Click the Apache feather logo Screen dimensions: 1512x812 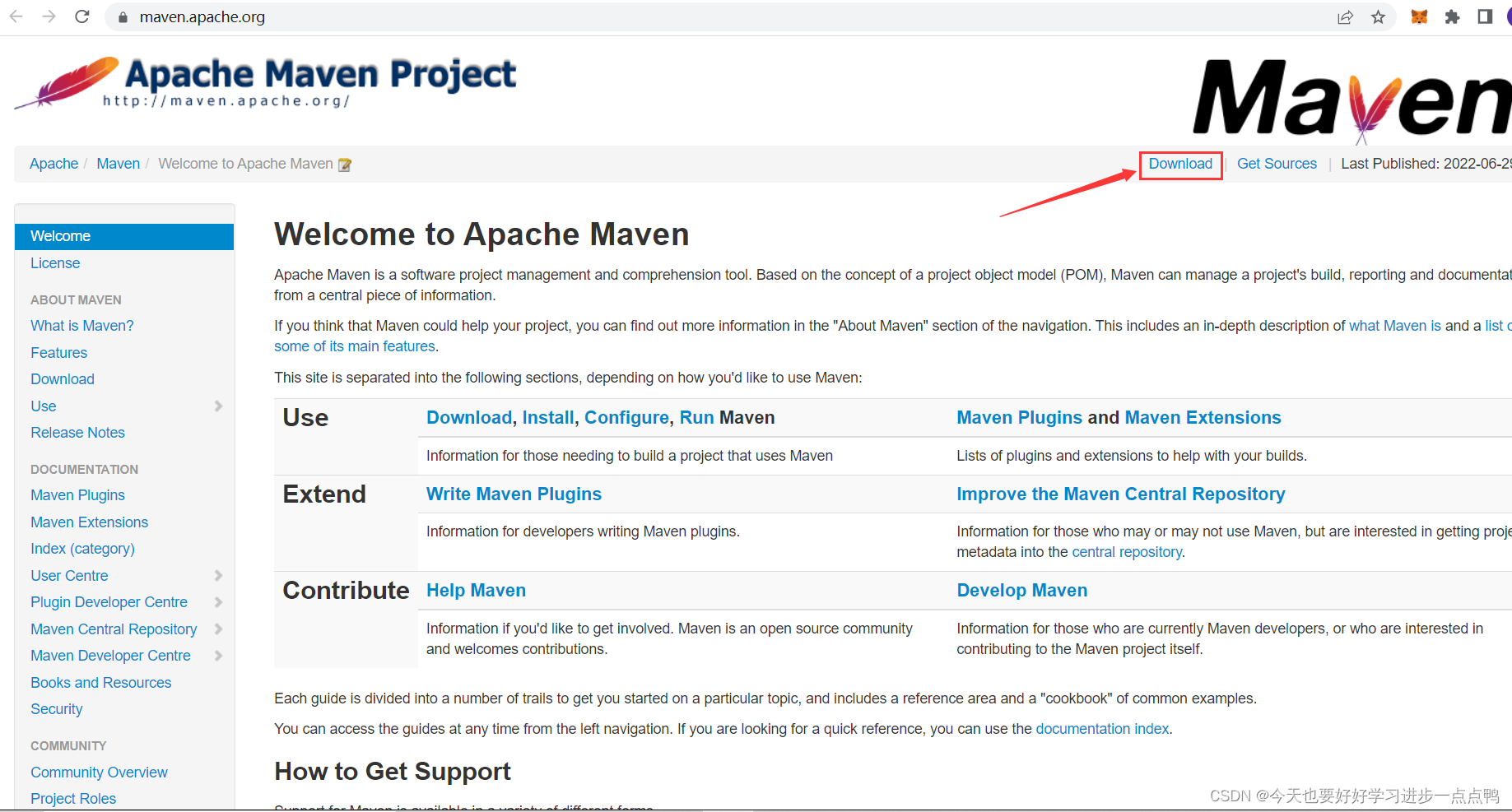(x=67, y=81)
